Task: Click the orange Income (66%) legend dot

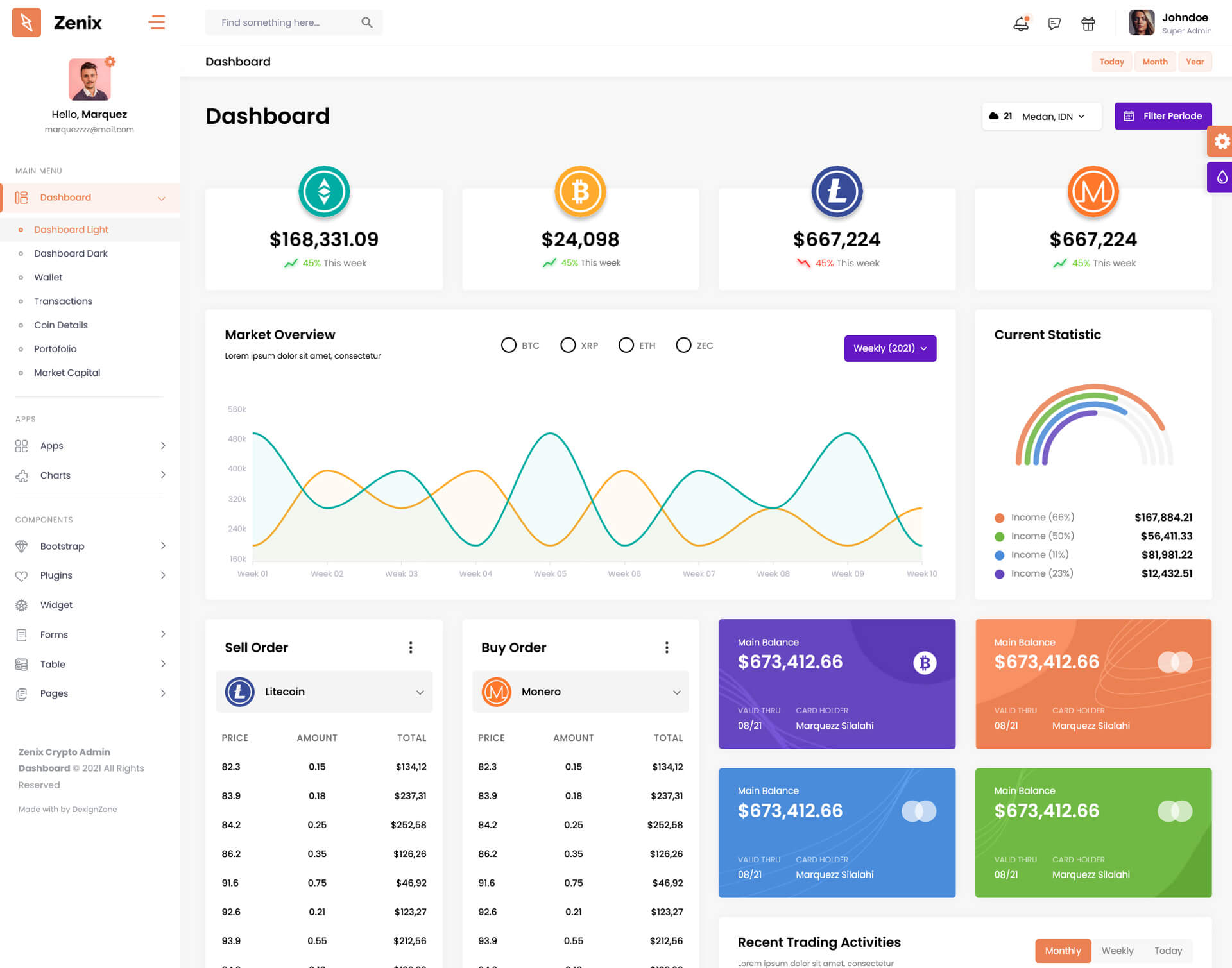Action: click(999, 518)
